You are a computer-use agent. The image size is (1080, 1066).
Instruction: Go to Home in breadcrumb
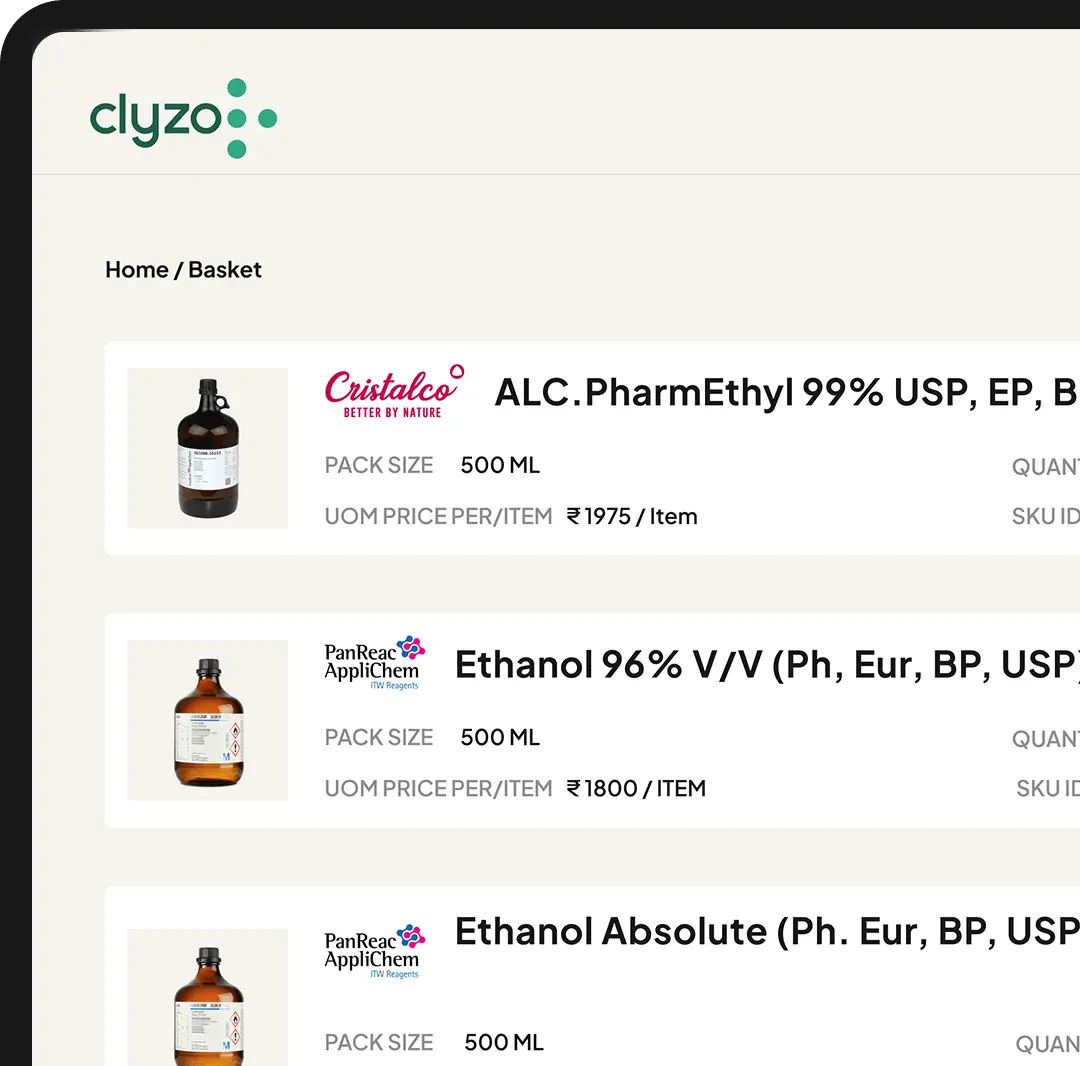coord(137,270)
